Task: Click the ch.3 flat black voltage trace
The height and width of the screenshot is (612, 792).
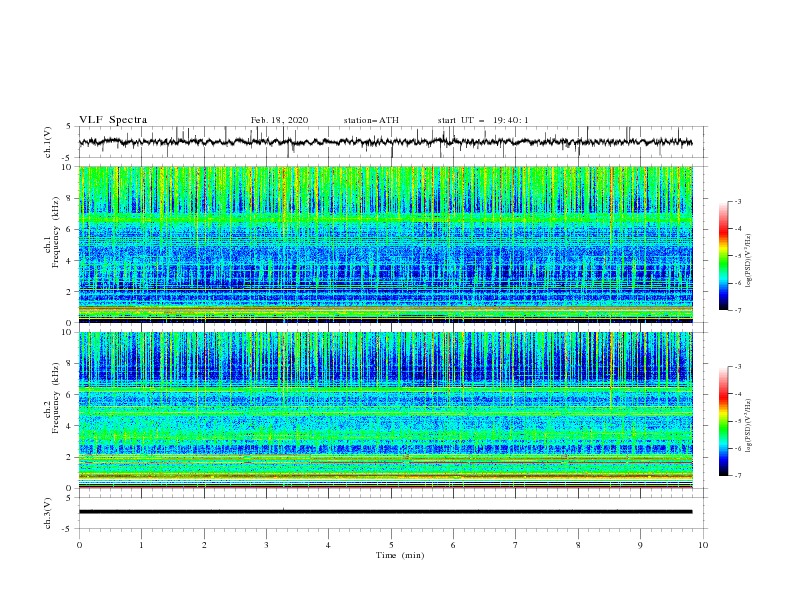Action: 385,512
